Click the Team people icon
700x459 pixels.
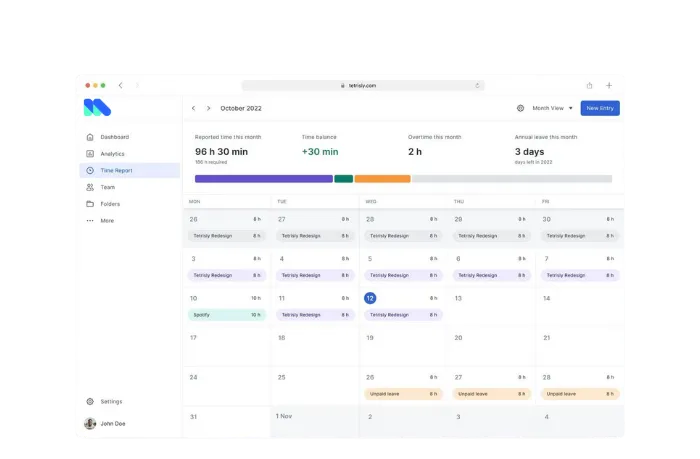point(90,187)
